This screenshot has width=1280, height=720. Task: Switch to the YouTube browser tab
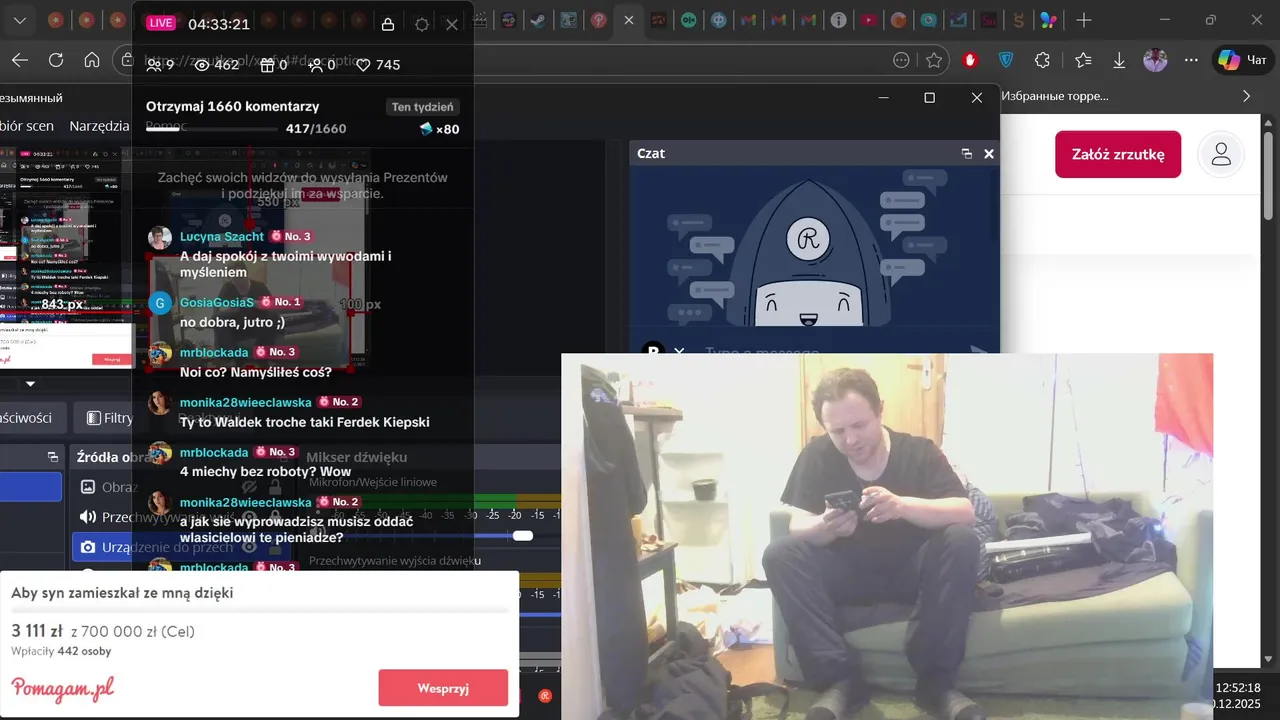point(868,20)
